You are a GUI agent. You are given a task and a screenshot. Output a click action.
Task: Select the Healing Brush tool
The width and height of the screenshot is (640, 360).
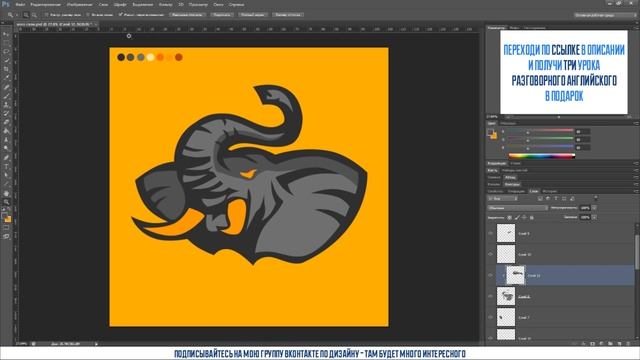(6, 87)
